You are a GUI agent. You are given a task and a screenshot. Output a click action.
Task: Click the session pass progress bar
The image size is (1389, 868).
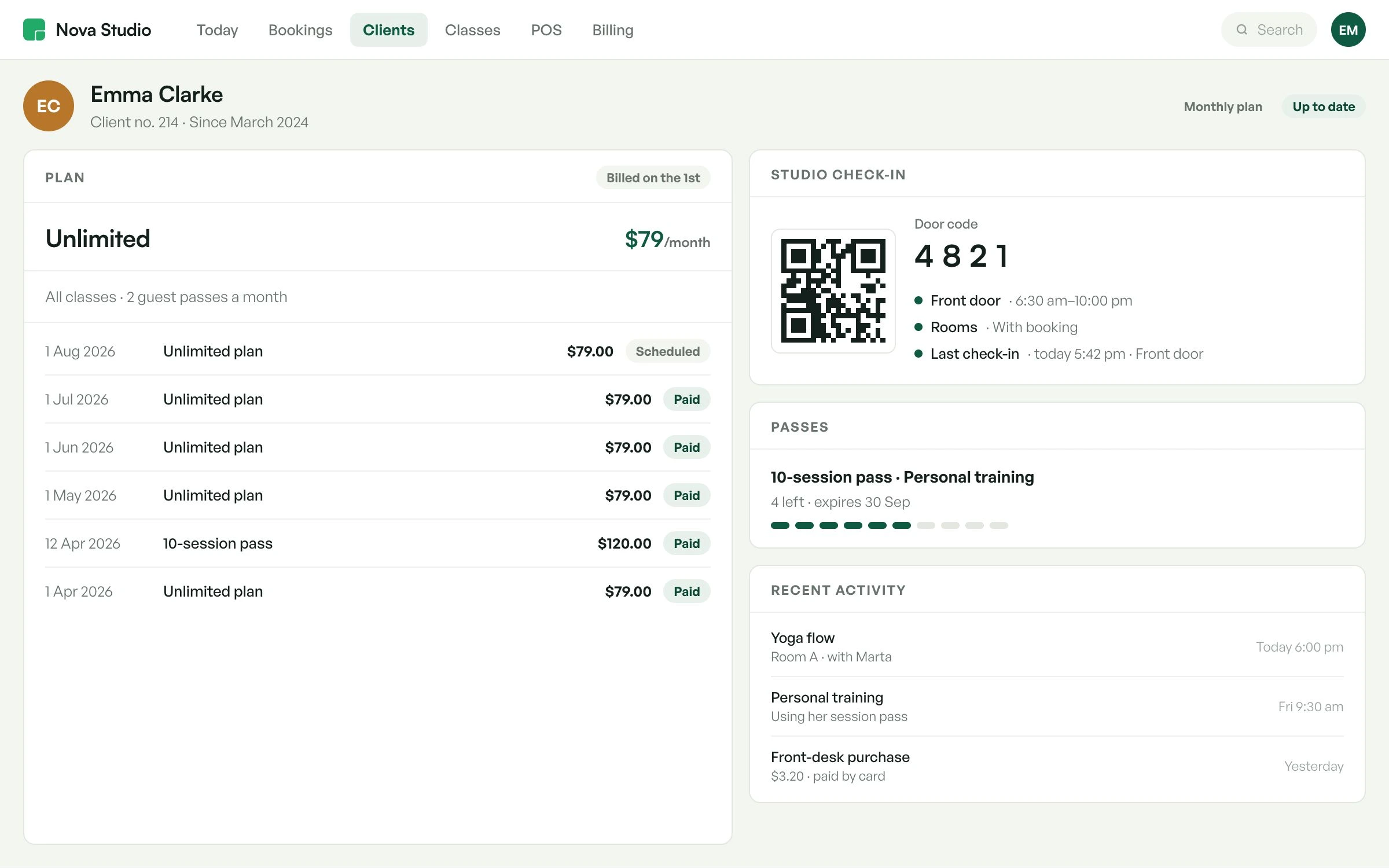(889, 525)
